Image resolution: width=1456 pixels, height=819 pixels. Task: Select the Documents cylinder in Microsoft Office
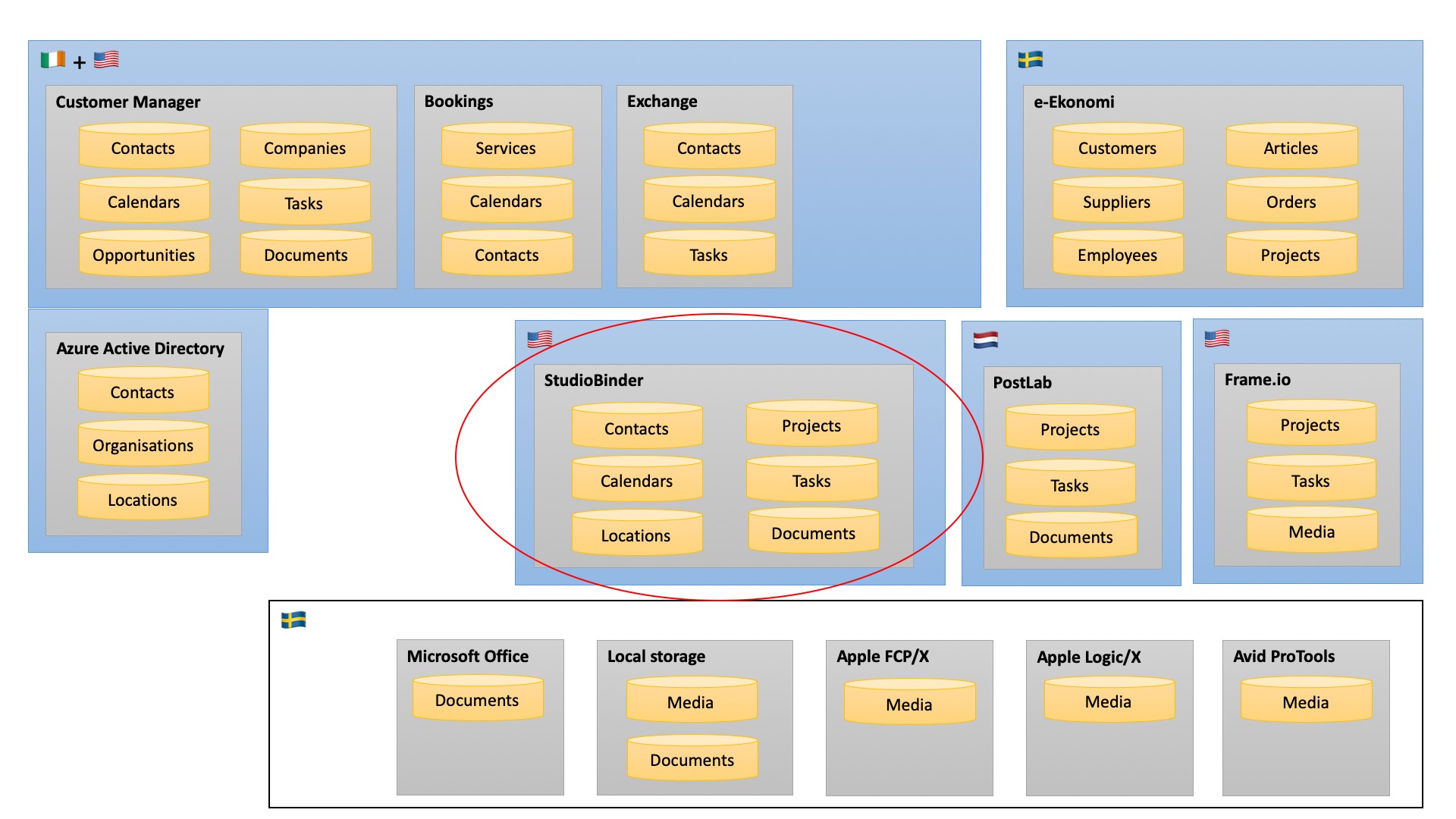click(x=478, y=698)
